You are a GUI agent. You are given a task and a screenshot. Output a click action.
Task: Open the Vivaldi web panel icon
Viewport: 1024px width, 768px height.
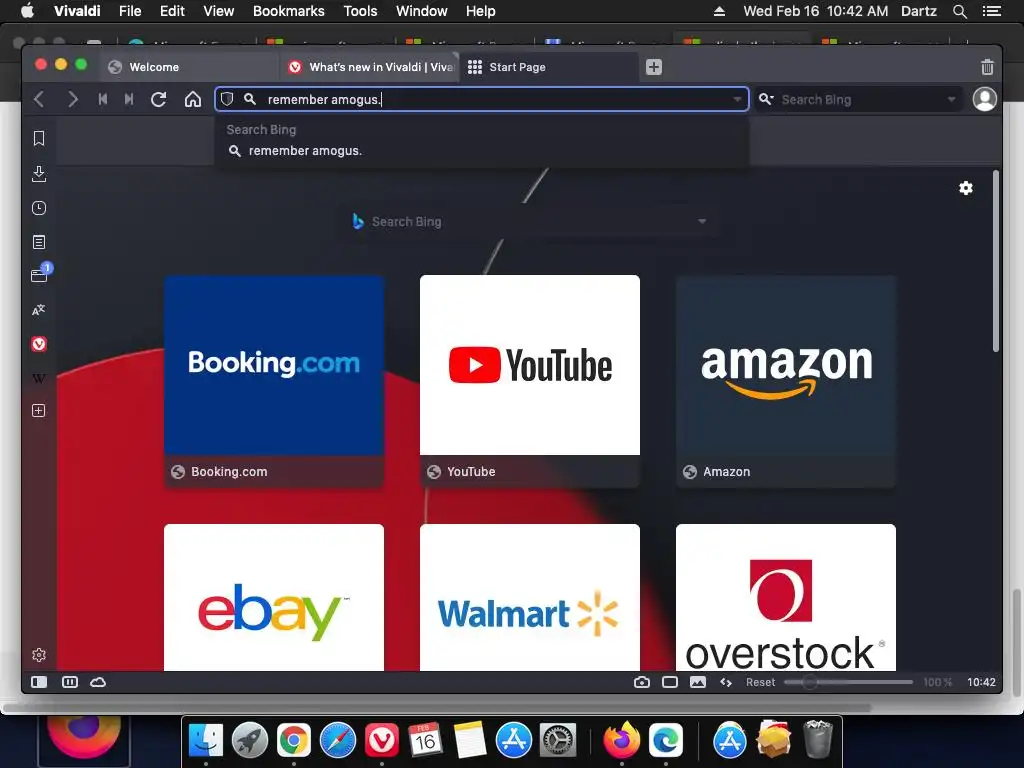point(39,344)
